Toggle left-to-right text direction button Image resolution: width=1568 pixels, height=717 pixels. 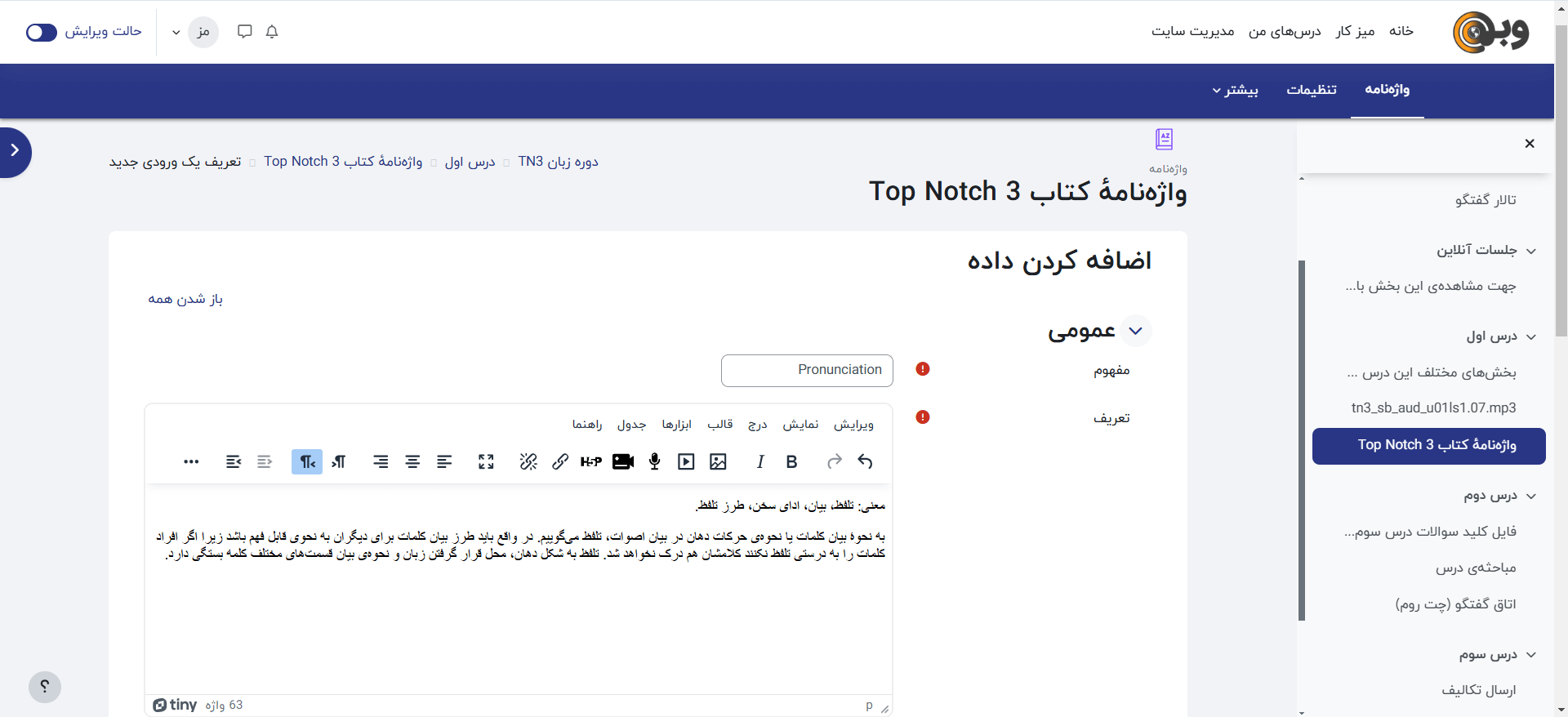point(339,462)
